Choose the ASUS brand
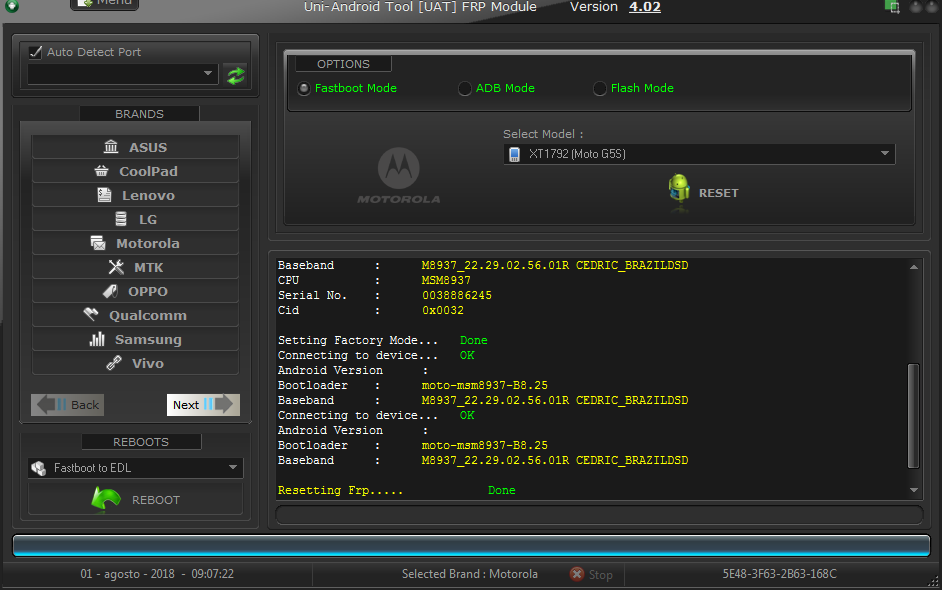This screenshot has height=590, width=942. point(135,147)
